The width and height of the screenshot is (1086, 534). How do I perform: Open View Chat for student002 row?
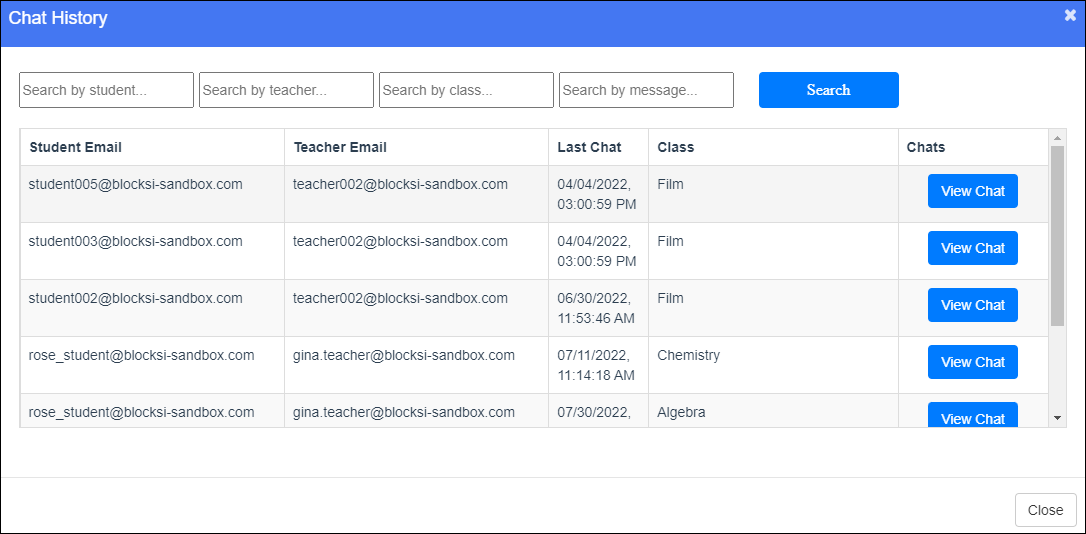point(973,305)
